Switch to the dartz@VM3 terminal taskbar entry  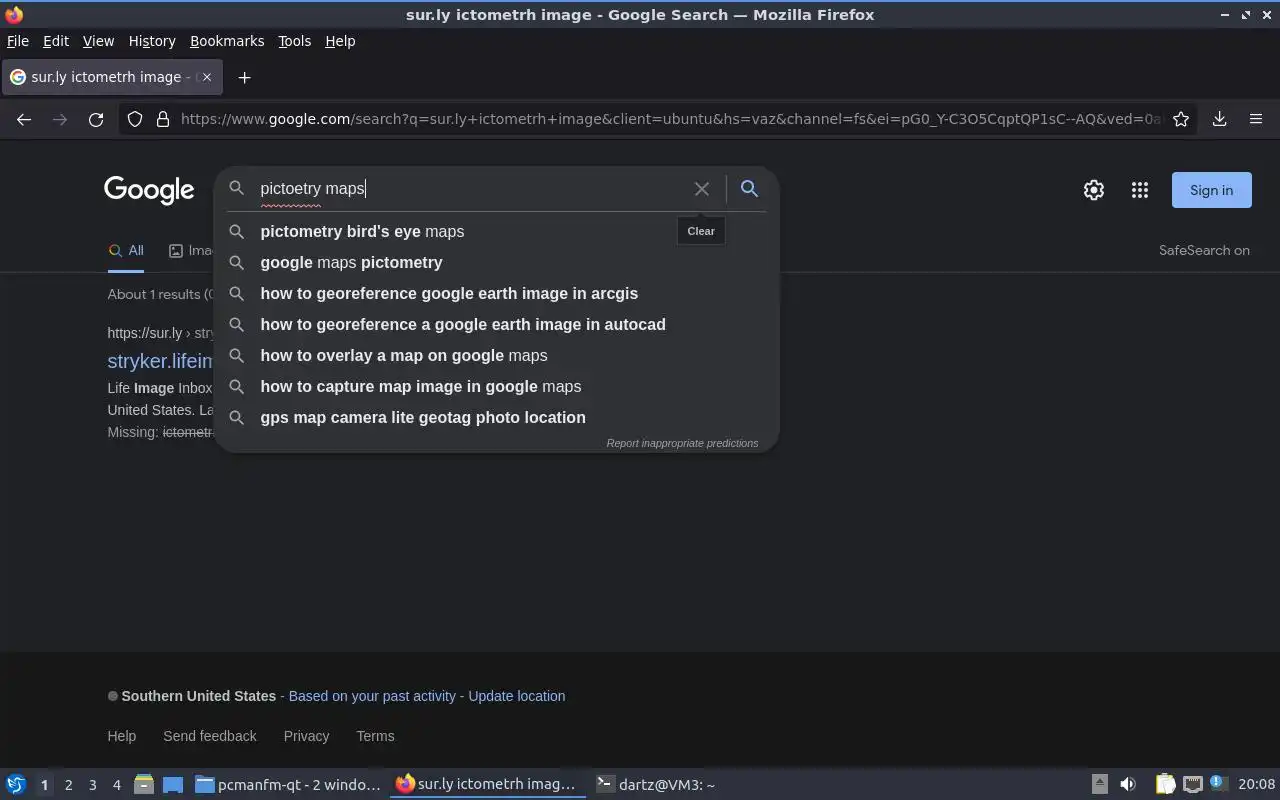[x=655, y=785]
